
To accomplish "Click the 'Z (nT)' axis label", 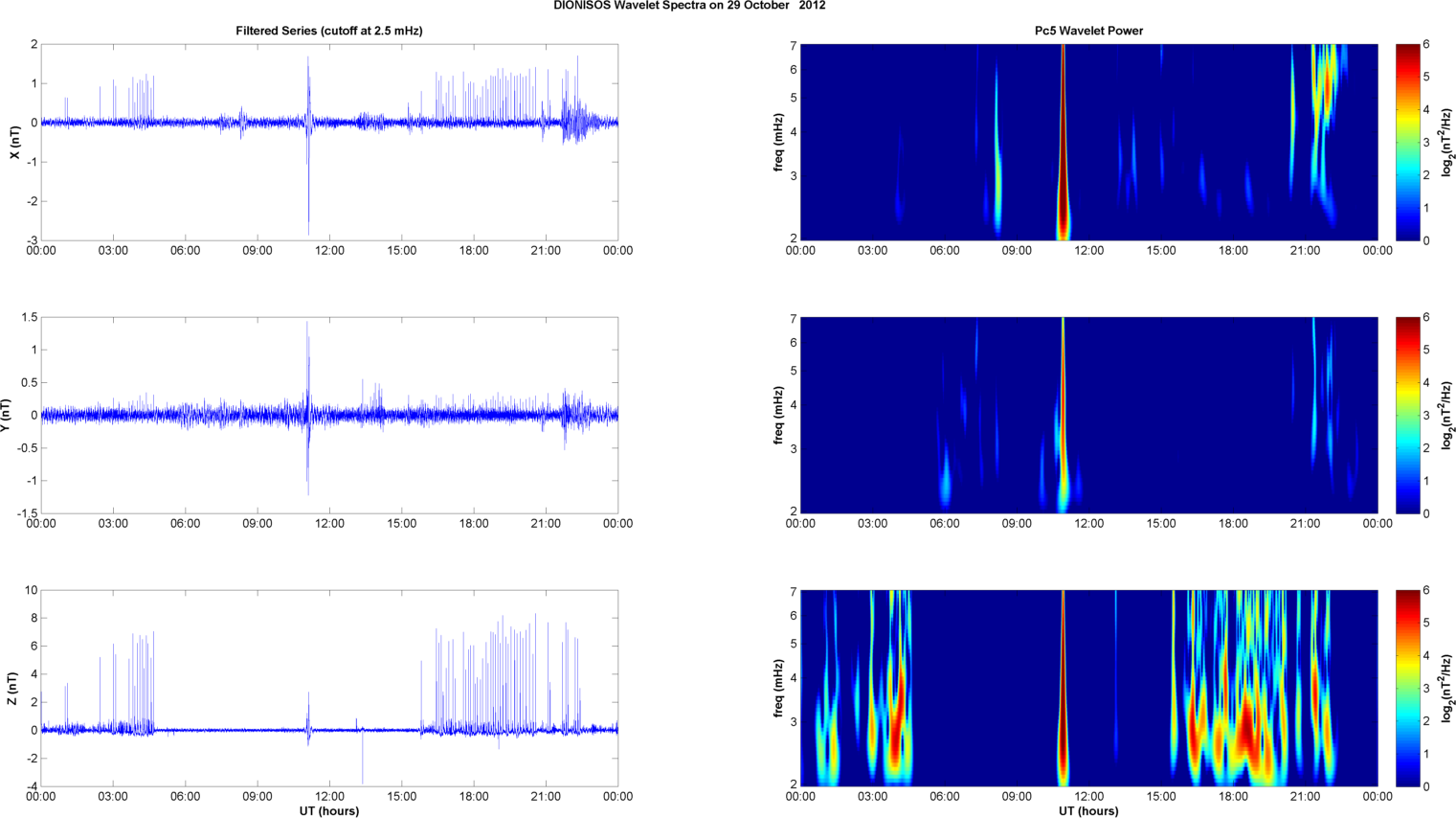I will [13, 689].
